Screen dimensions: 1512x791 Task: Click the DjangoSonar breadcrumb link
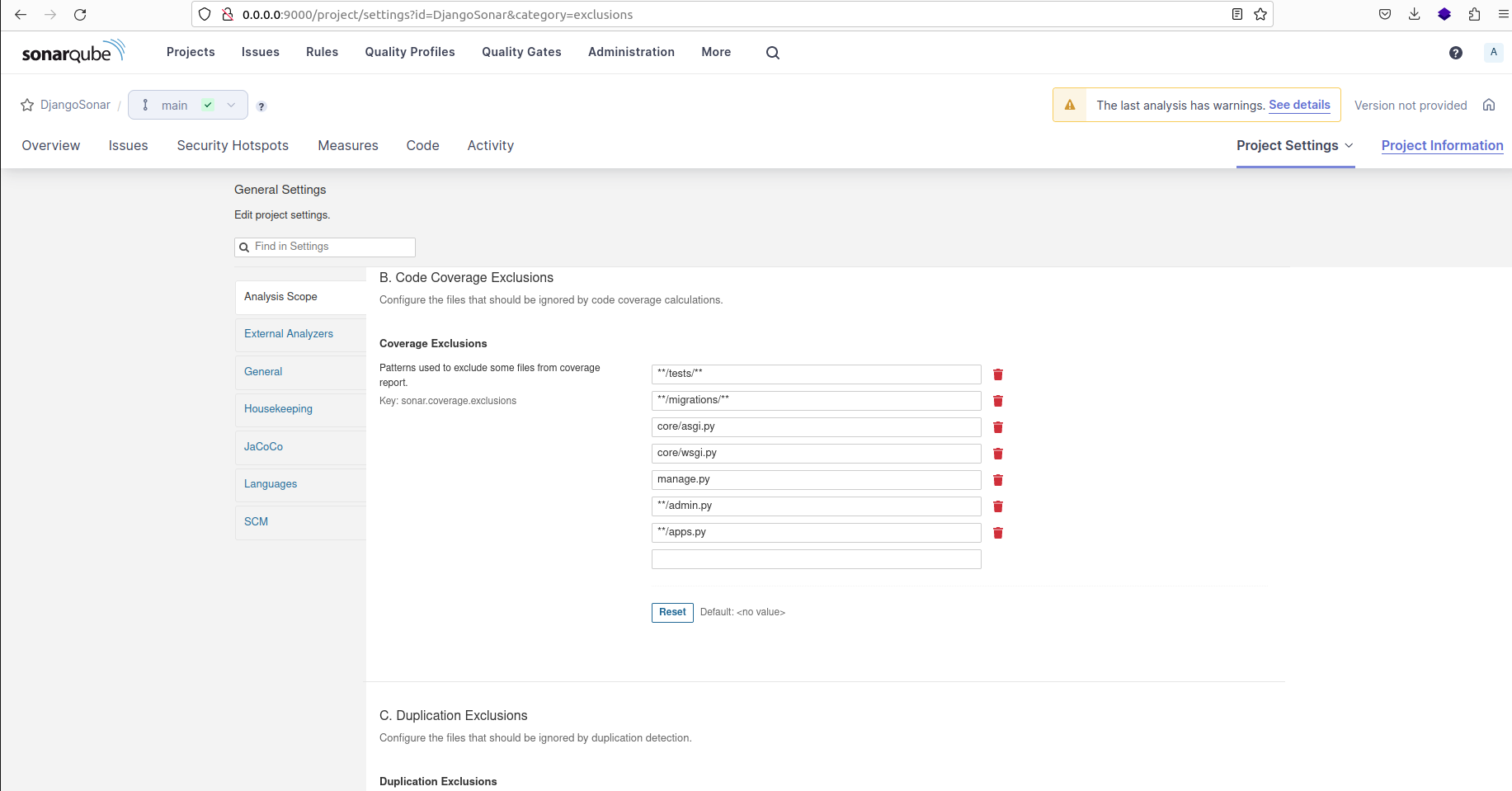[75, 105]
